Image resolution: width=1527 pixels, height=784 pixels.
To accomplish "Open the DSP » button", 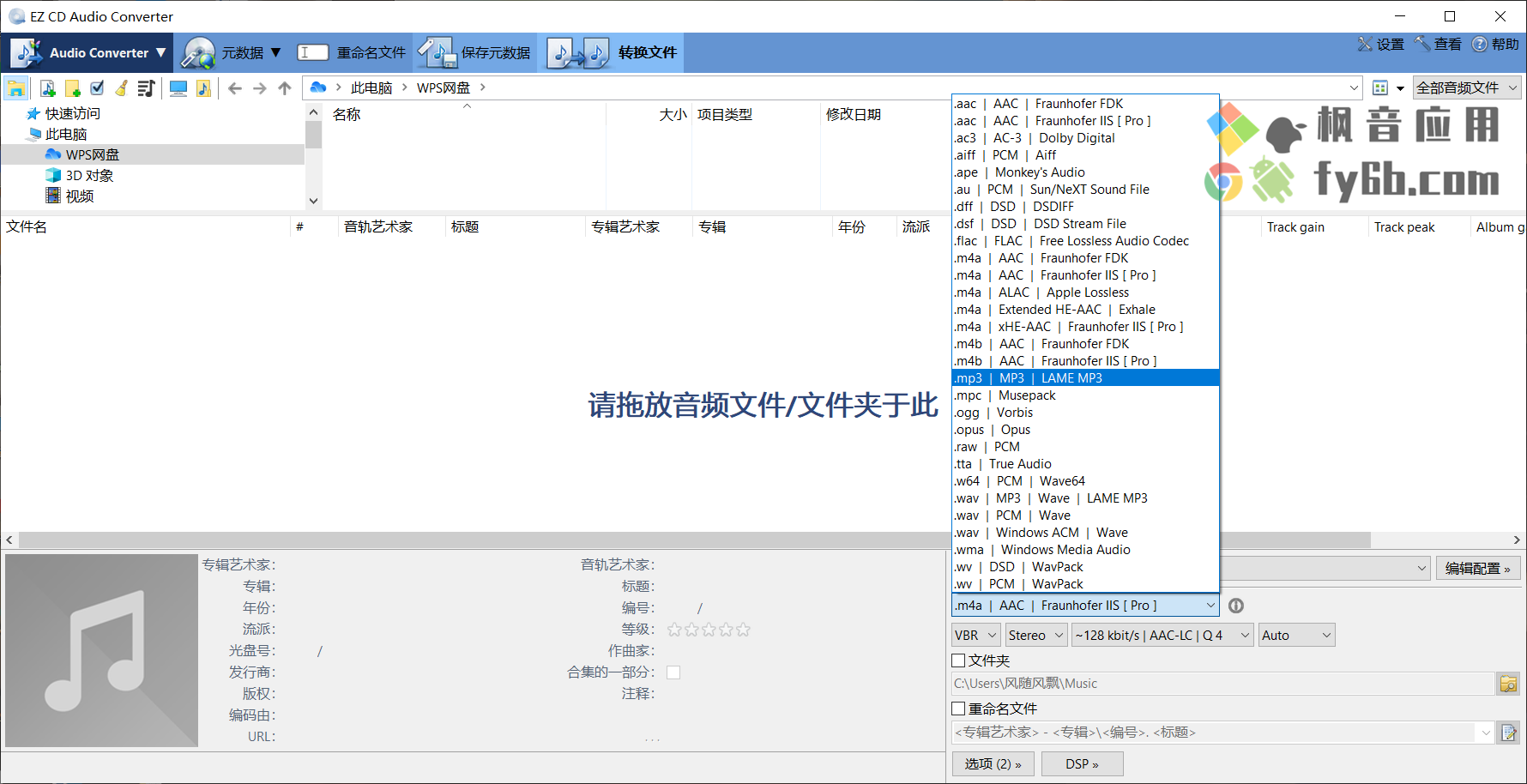I will point(1082,763).
